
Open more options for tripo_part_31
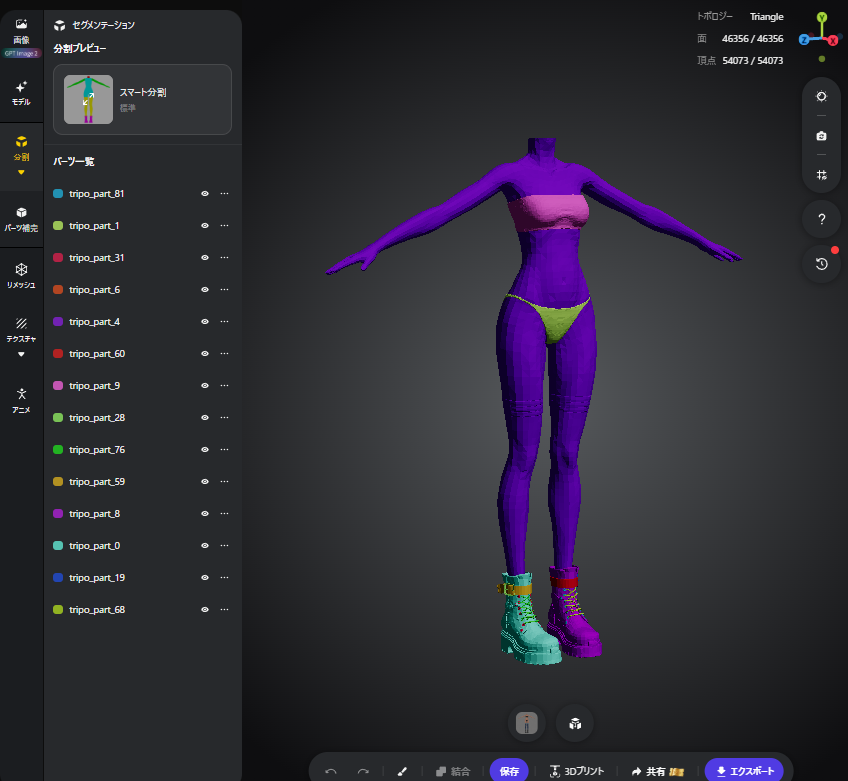coord(224,257)
